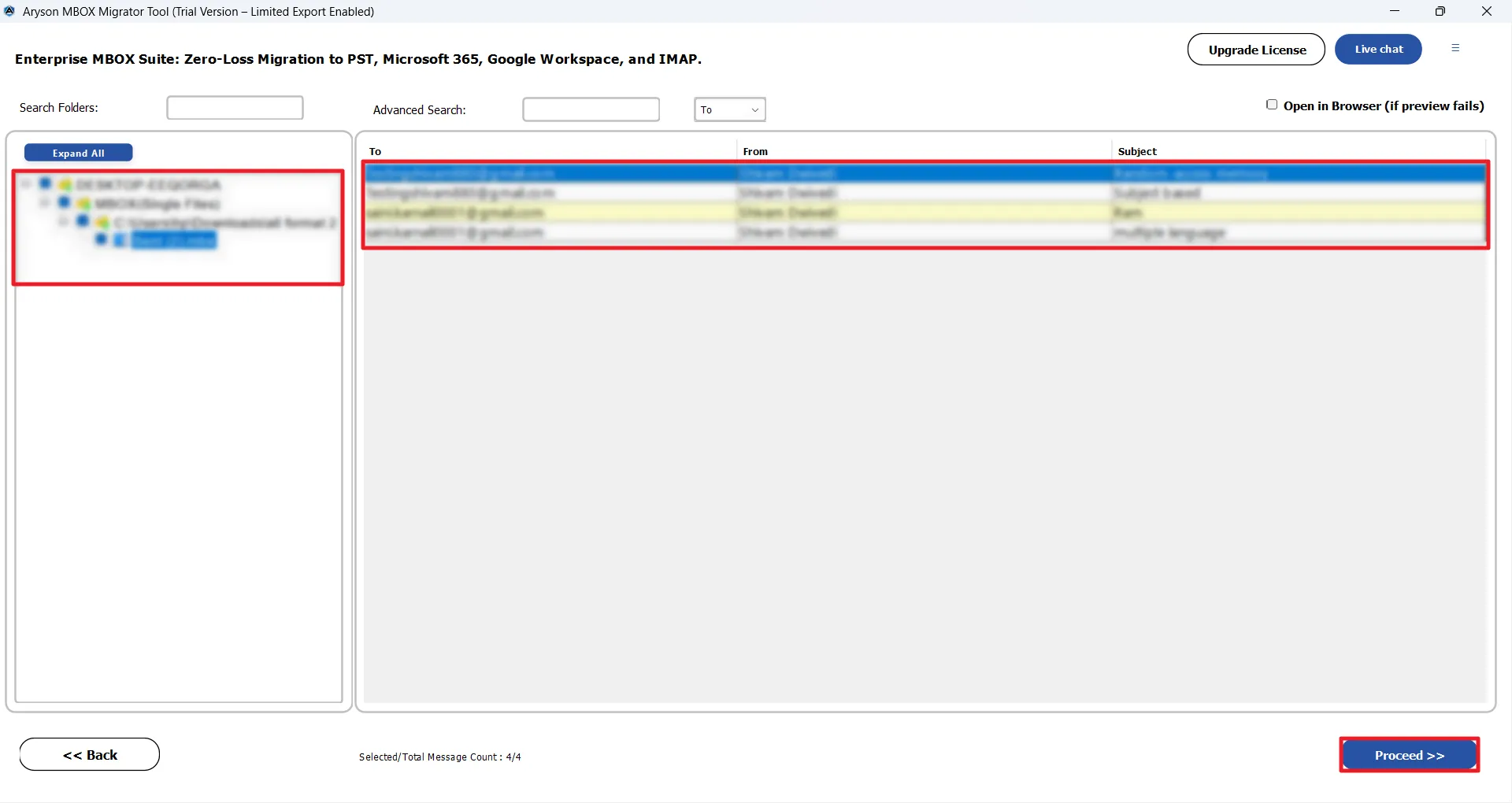Click the Aryson app icon in title bar

tap(9, 11)
